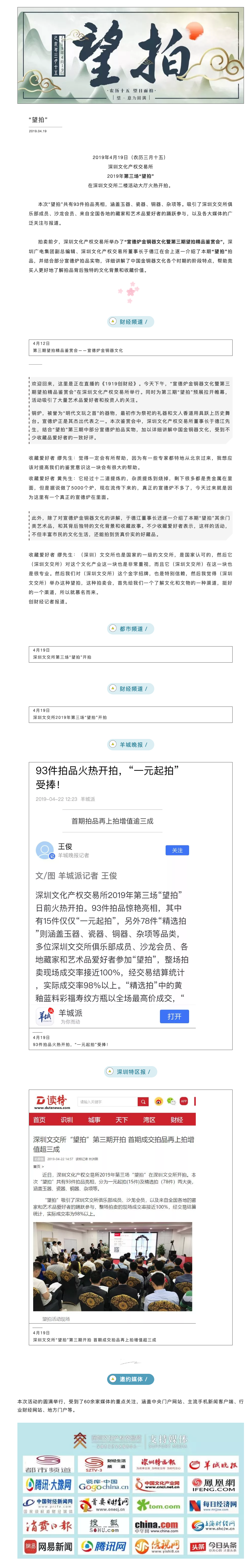This screenshot has height=1568, width=250.
Task: Select the 城事 navigation tab
Action: [94, 1119]
